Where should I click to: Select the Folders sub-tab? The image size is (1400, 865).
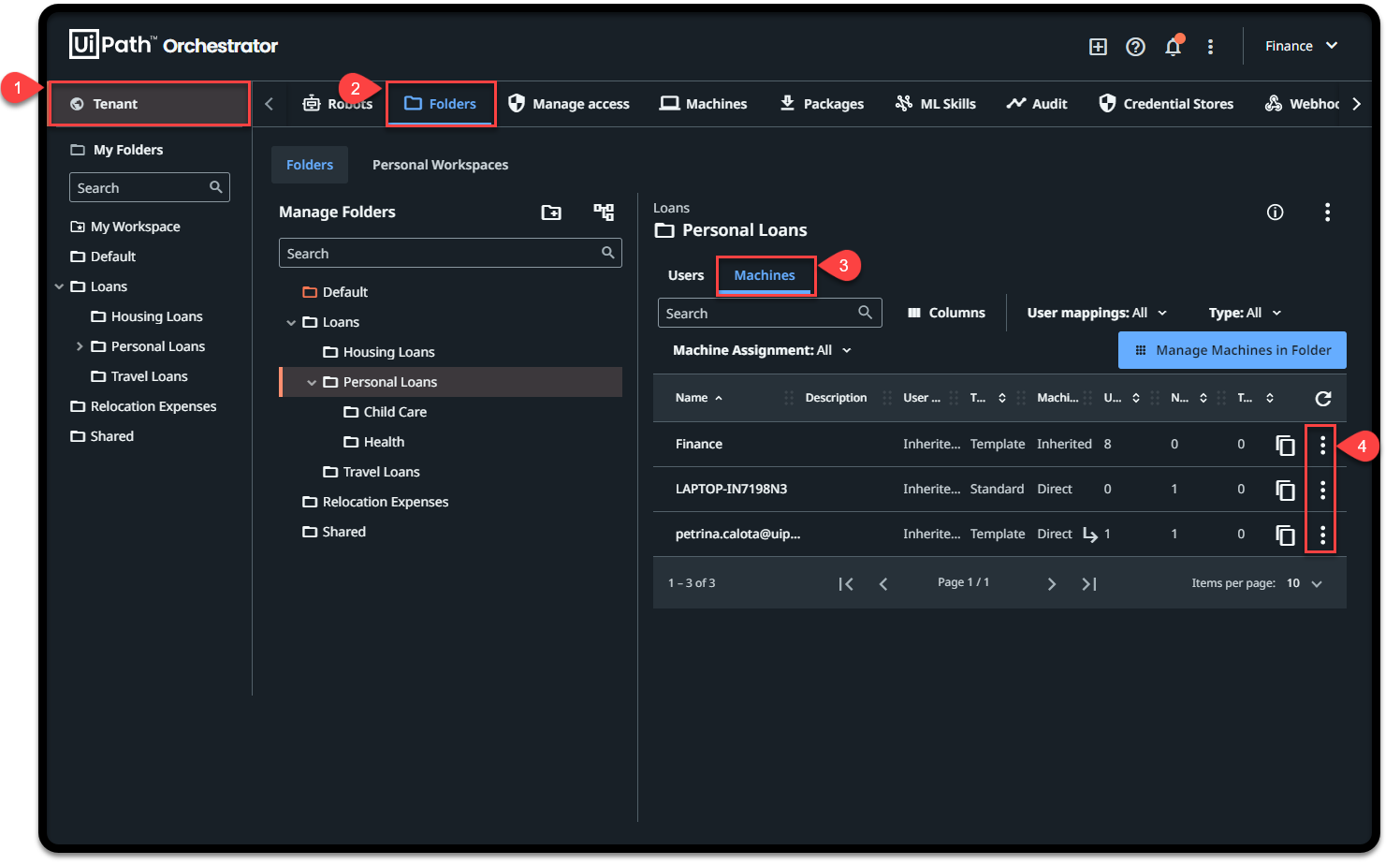click(x=310, y=165)
